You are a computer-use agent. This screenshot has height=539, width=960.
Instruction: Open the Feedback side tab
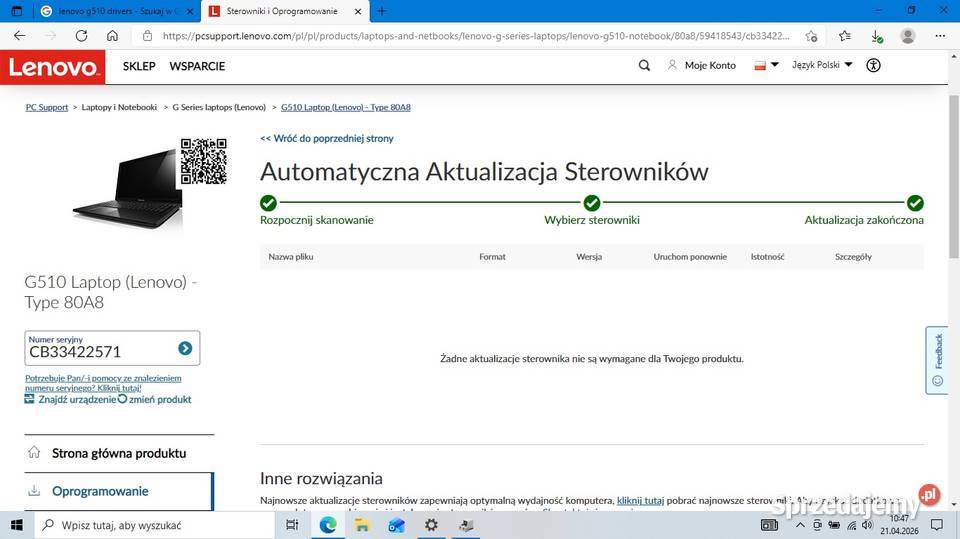pyautogui.click(x=937, y=360)
